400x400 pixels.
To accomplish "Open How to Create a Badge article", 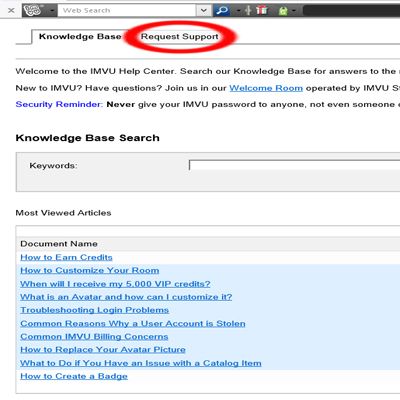I will [74, 376].
